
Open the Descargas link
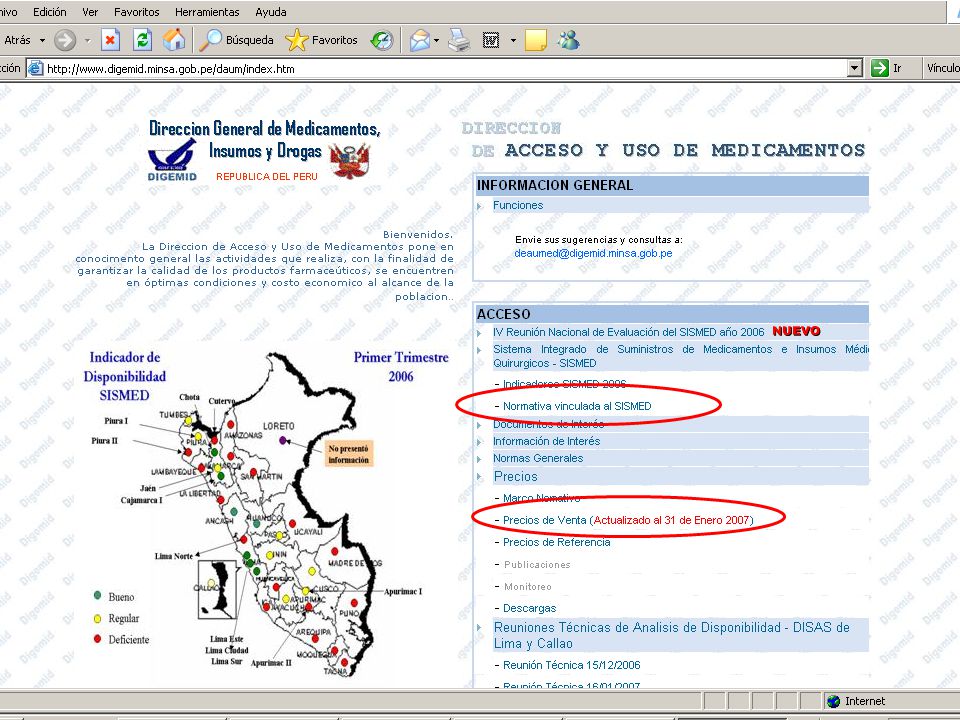tap(530, 608)
